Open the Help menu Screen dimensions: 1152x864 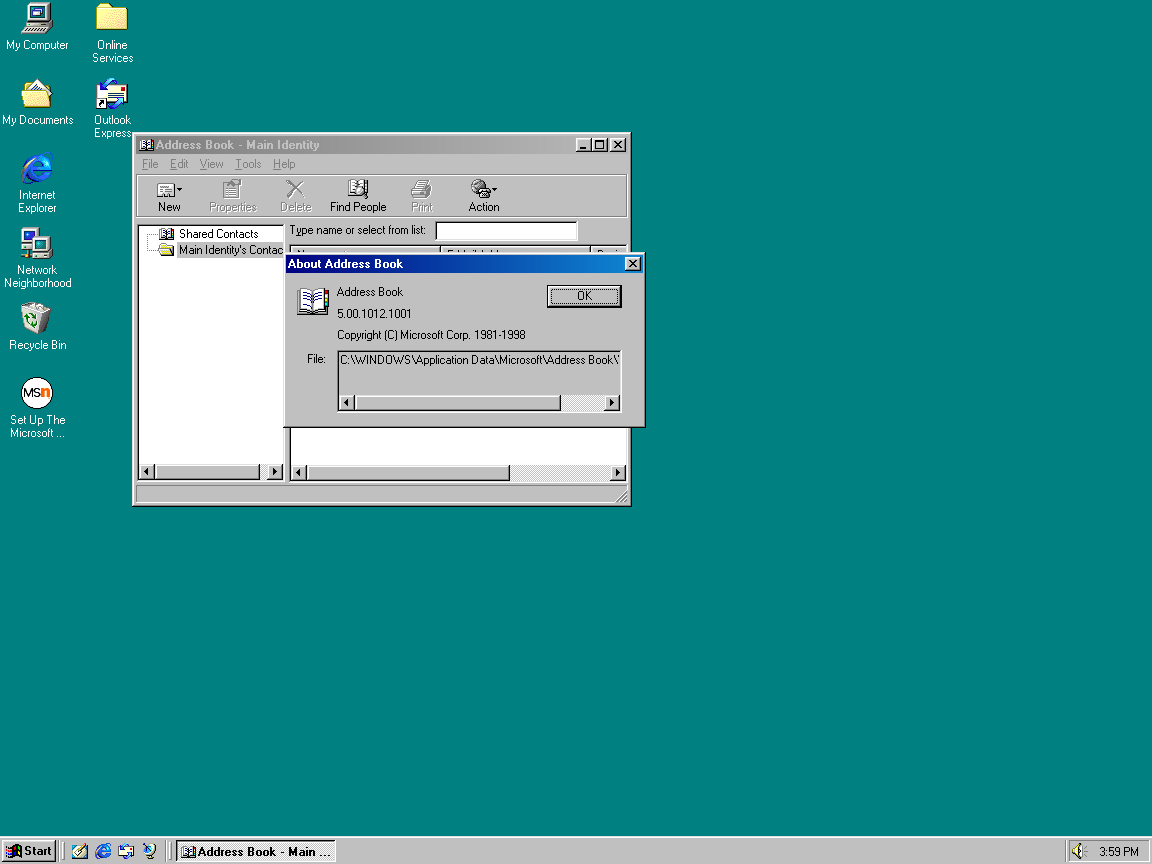click(x=284, y=164)
